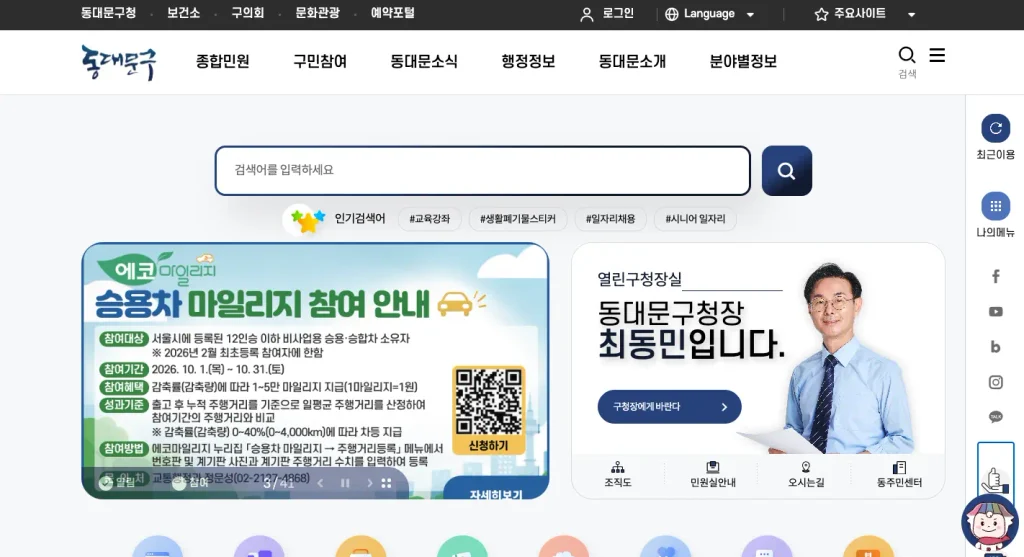This screenshot has width=1024, height=557.
Task: Click the 동대문구 logo
Action: point(119,62)
